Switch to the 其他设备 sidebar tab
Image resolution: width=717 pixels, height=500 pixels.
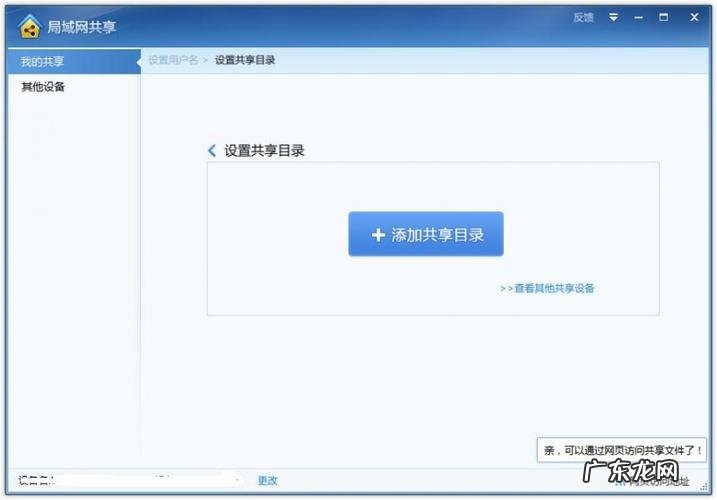74,87
